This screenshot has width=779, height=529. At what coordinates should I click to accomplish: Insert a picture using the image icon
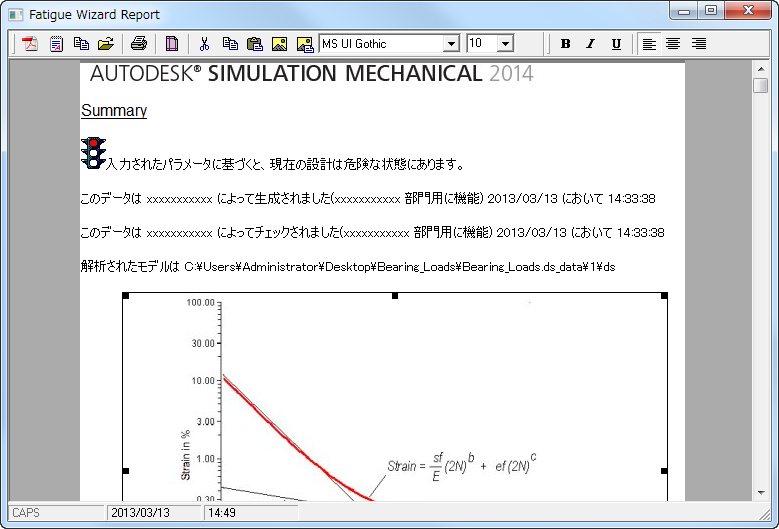click(279, 44)
